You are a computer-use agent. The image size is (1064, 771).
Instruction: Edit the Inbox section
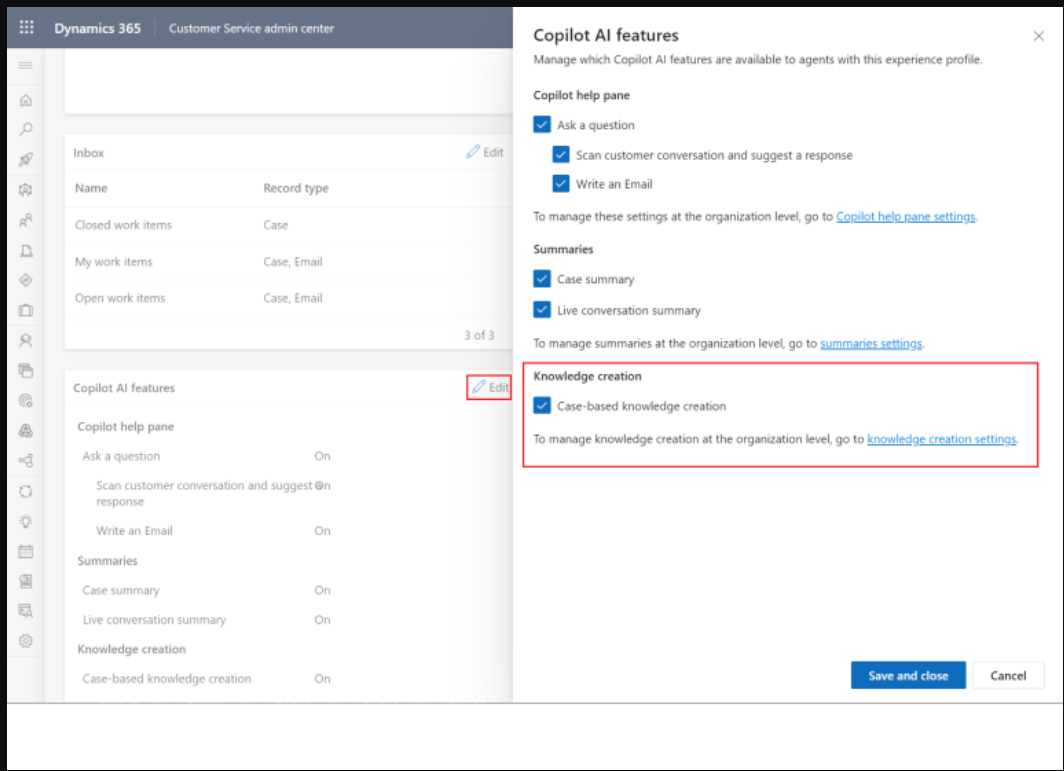click(x=486, y=152)
